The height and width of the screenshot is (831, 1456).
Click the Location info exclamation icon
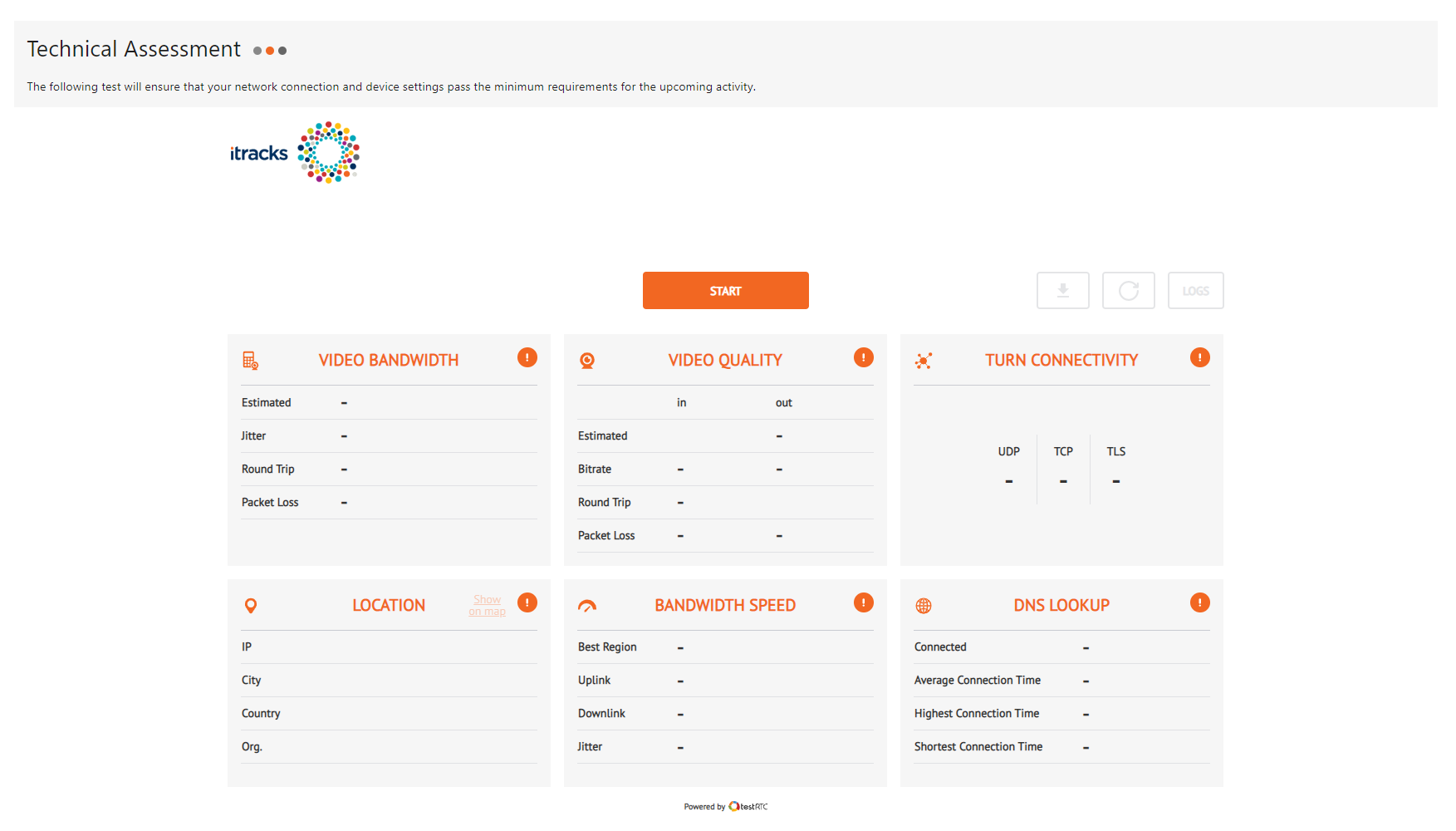tap(527, 602)
